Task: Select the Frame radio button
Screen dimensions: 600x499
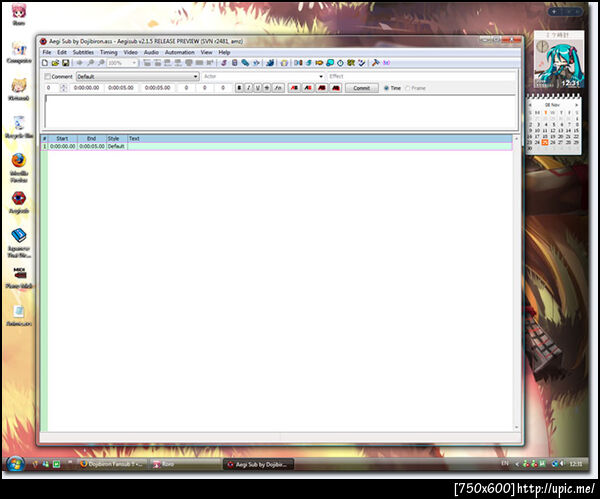Action: pyautogui.click(x=408, y=88)
